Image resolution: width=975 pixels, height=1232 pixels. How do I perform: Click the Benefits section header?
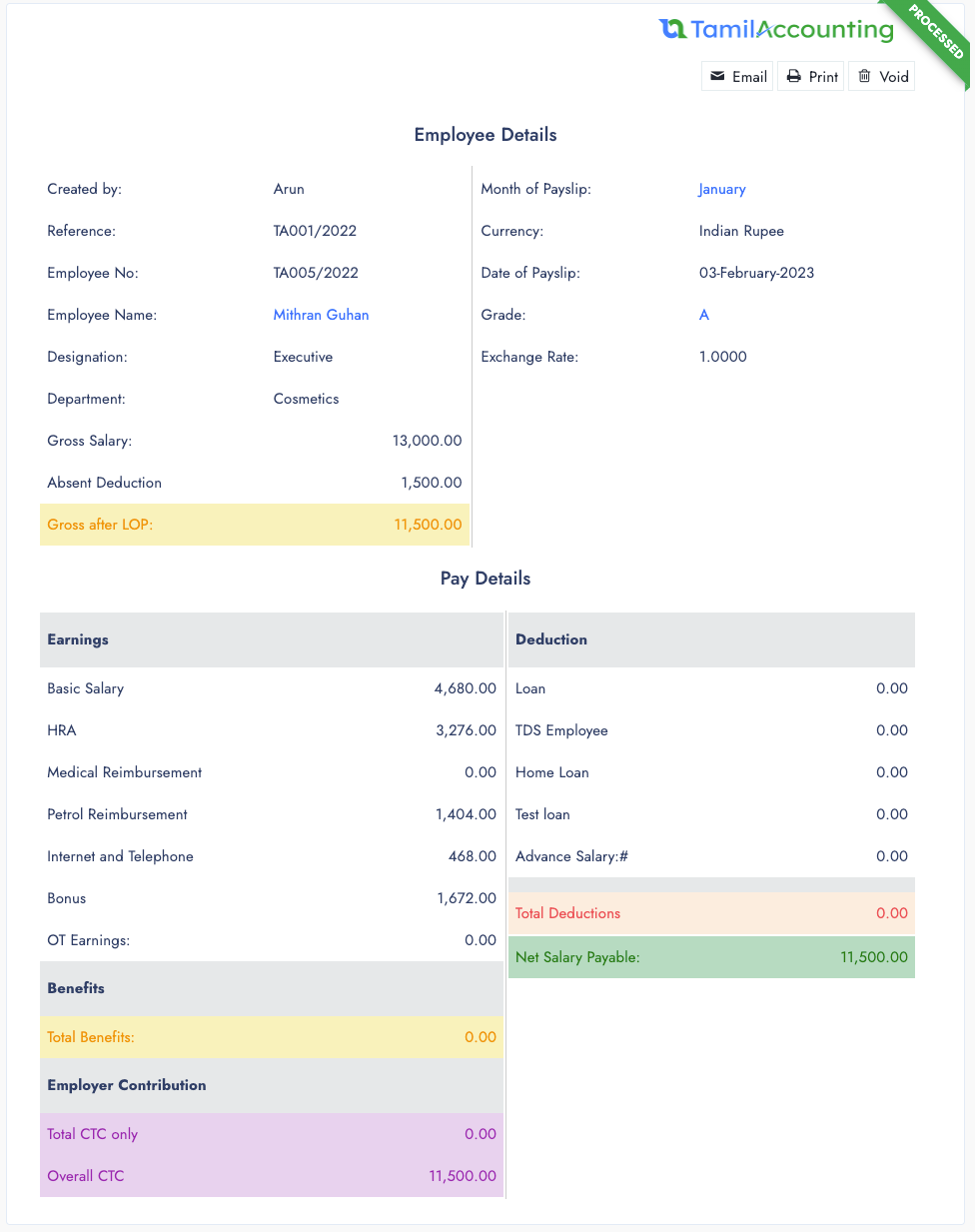pos(76,988)
